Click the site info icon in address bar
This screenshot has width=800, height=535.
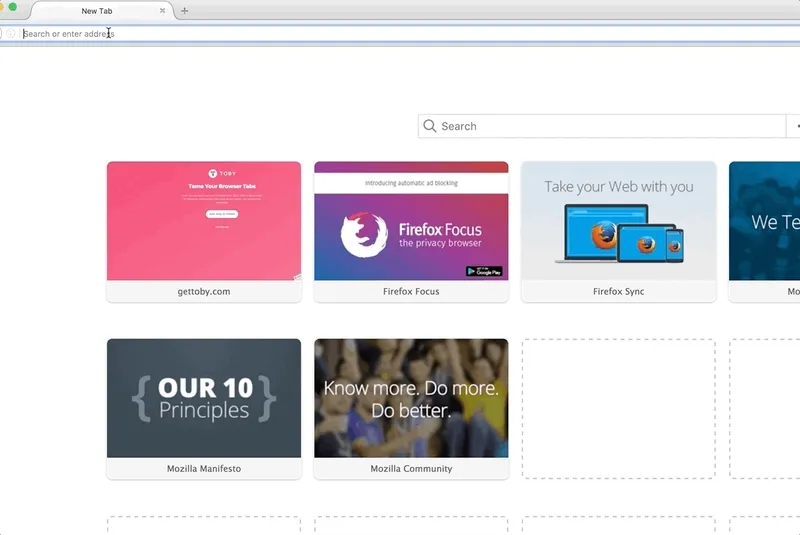tap(11, 34)
